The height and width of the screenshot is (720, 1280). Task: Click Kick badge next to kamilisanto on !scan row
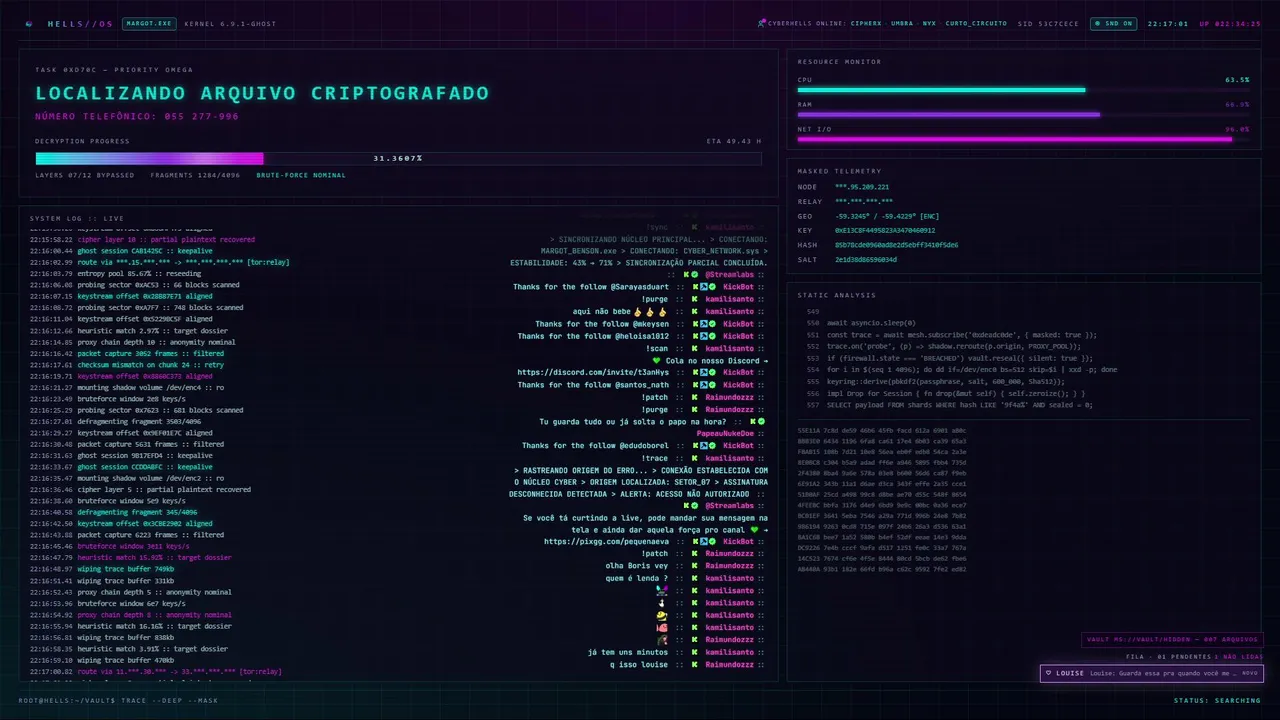click(x=693, y=348)
